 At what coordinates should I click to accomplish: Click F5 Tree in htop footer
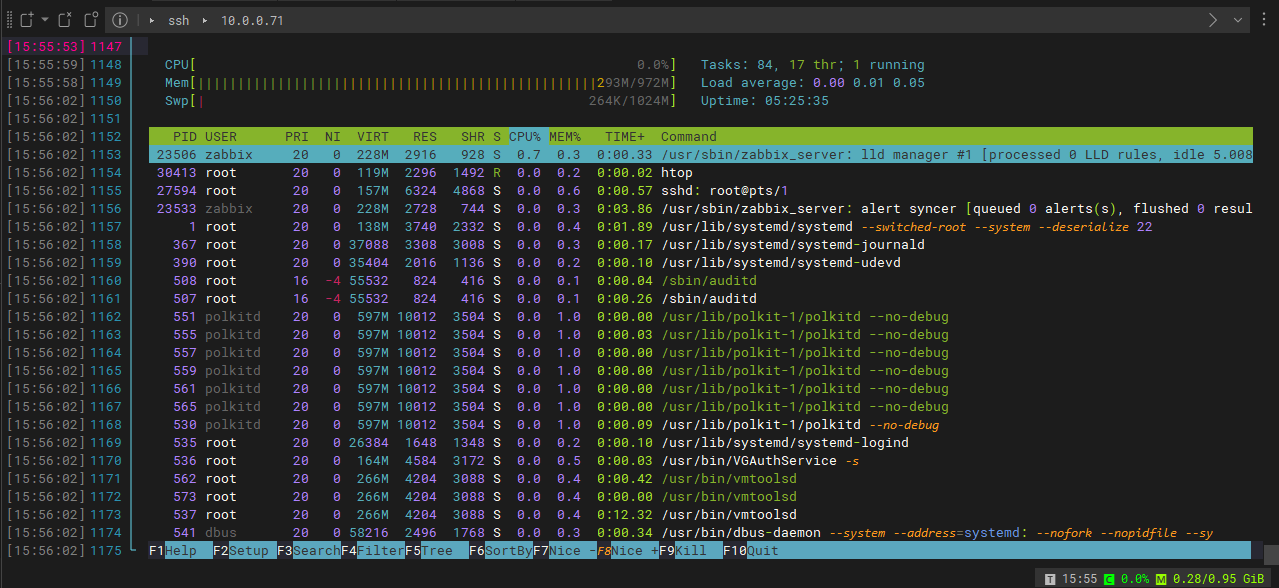[x=436, y=551]
